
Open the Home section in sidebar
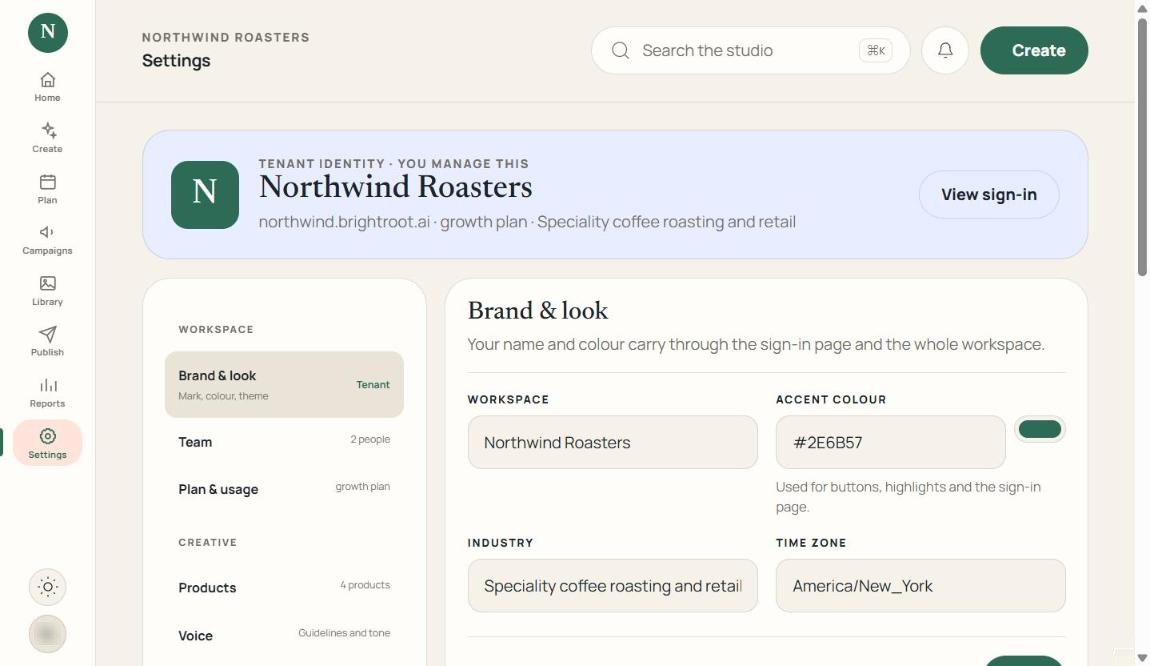47,87
